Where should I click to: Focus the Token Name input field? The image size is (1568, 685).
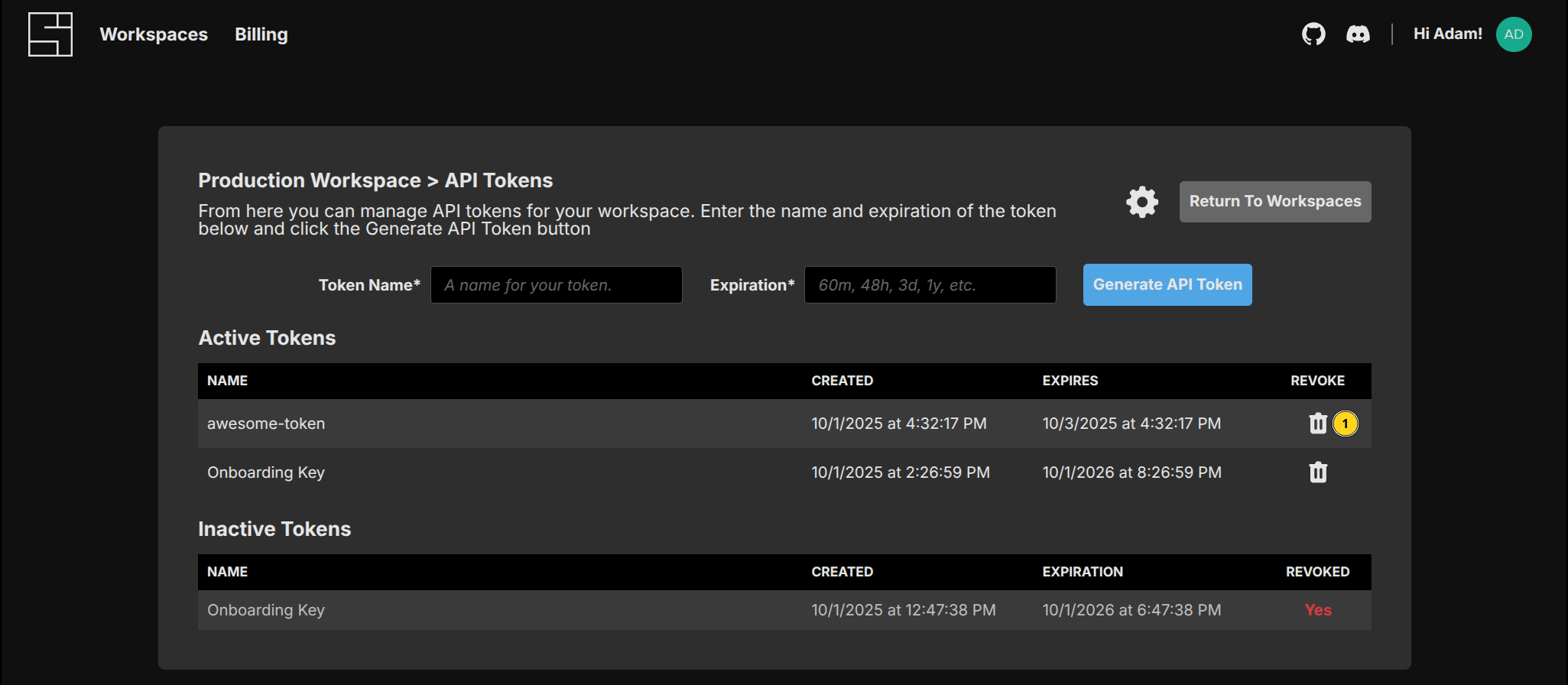[556, 285]
